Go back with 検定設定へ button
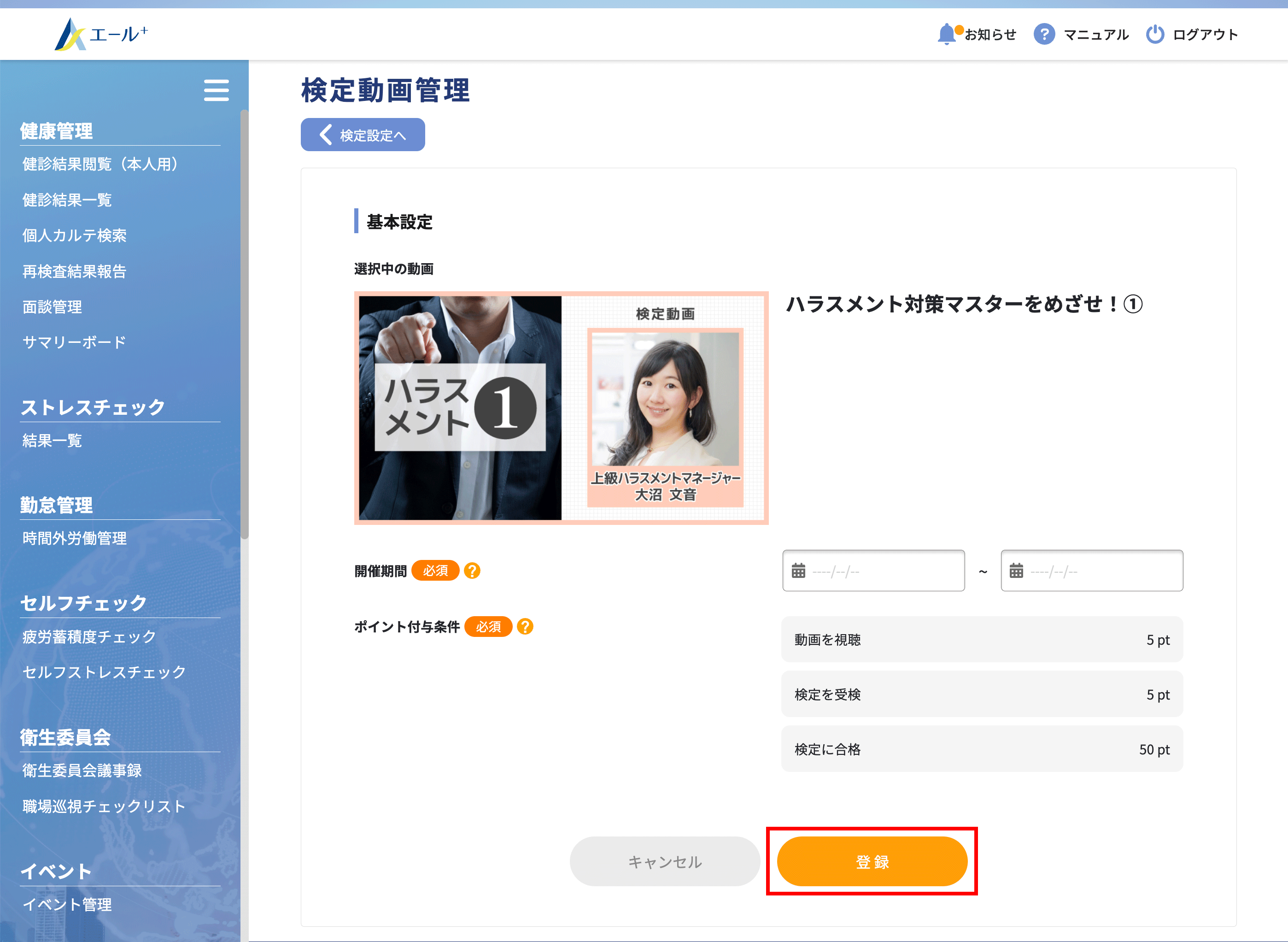This screenshot has height=942, width=1288. (363, 135)
